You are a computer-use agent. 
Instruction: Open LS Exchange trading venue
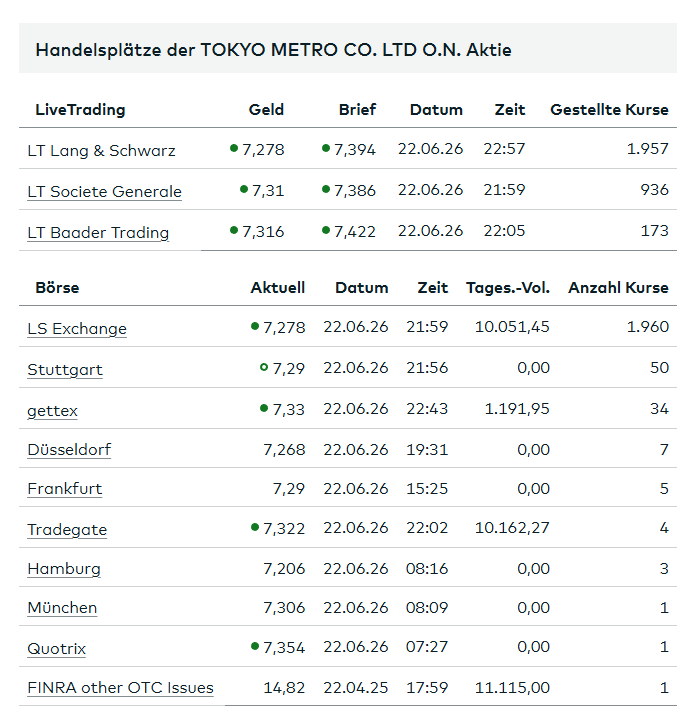pos(77,328)
